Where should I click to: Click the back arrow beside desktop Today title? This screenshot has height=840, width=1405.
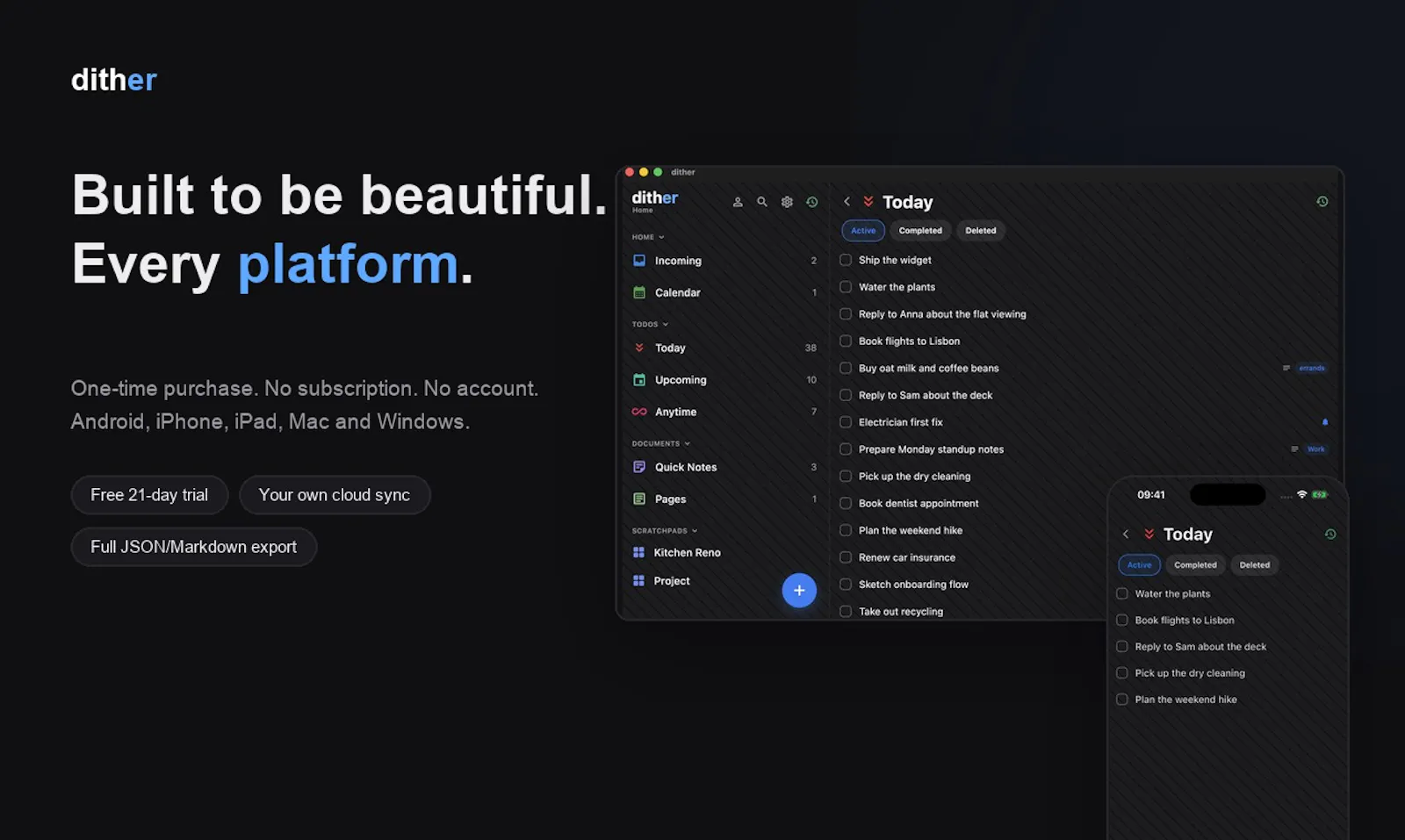(x=847, y=202)
